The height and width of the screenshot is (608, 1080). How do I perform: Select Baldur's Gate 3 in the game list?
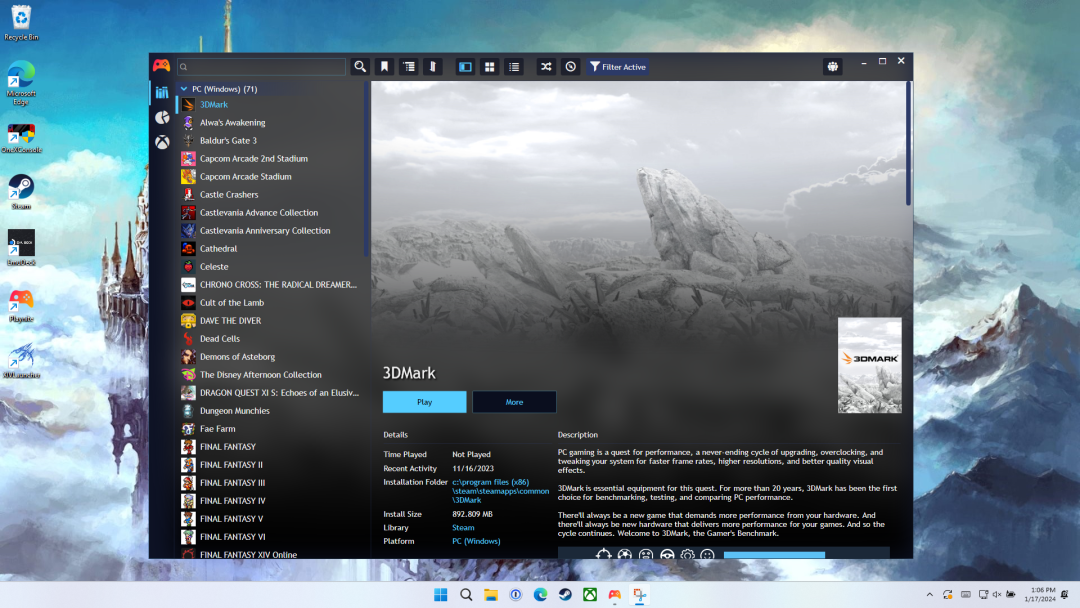(228, 140)
